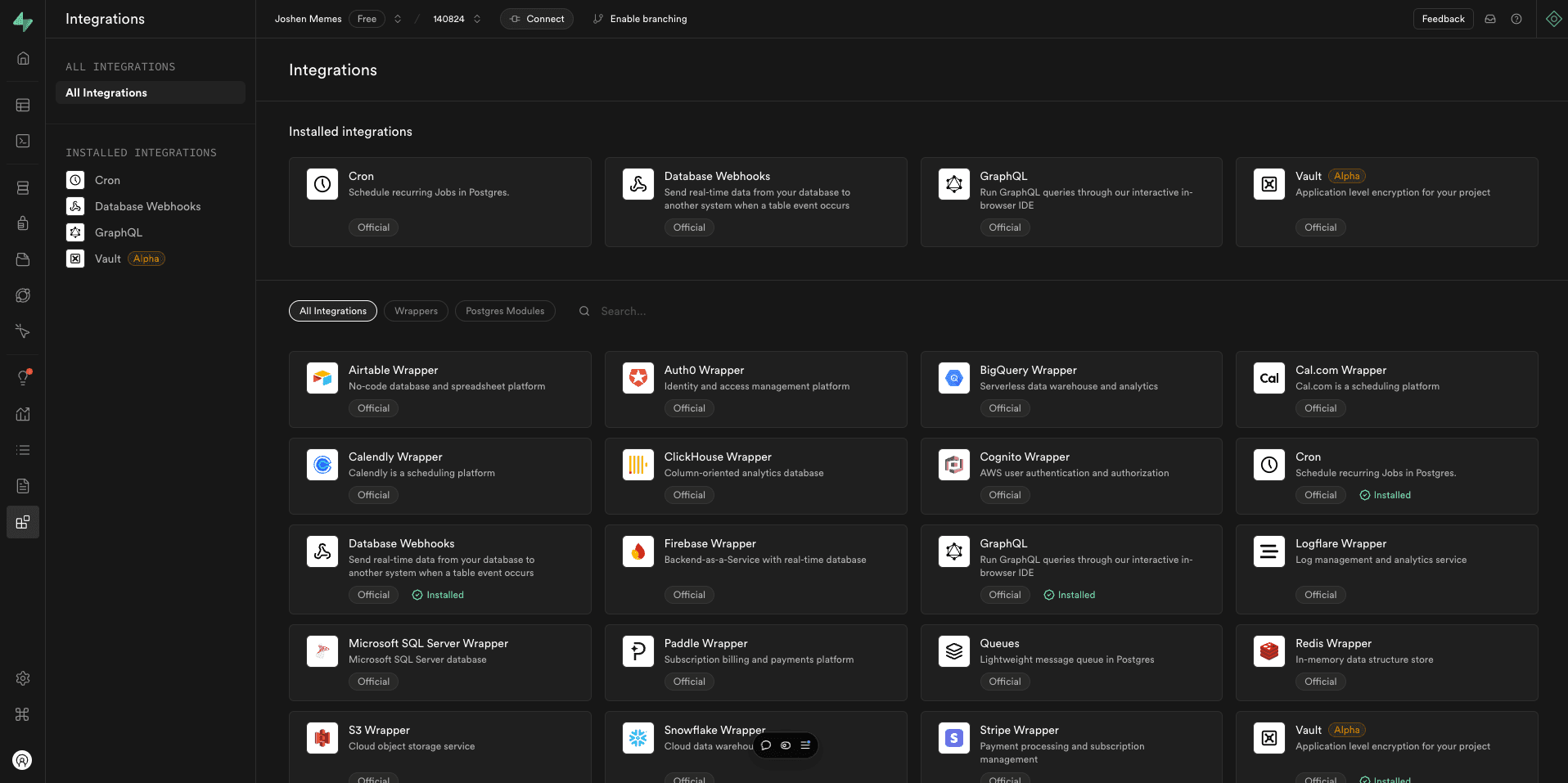This screenshot has height=783, width=1568.
Task: Open the ClickHouse Wrapper card
Action: click(x=756, y=476)
